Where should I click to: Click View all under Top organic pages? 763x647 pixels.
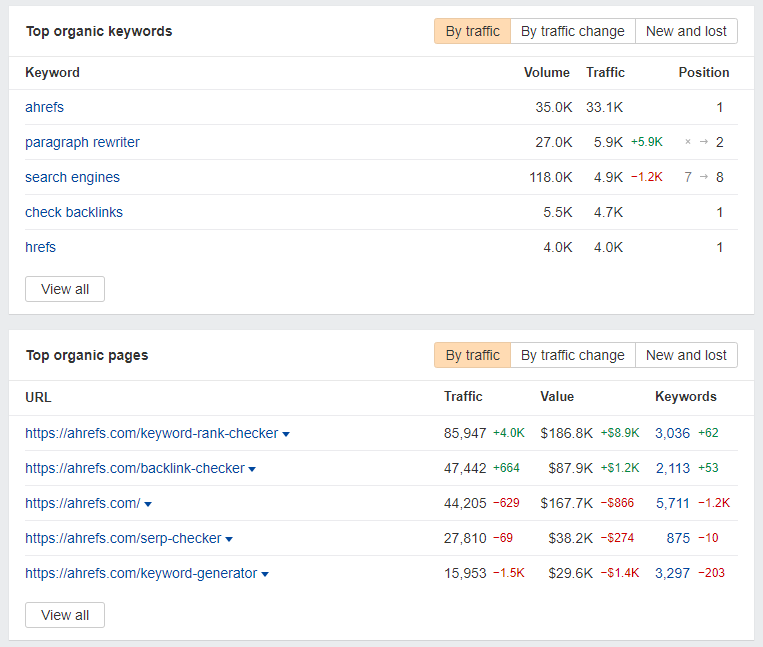coord(65,615)
